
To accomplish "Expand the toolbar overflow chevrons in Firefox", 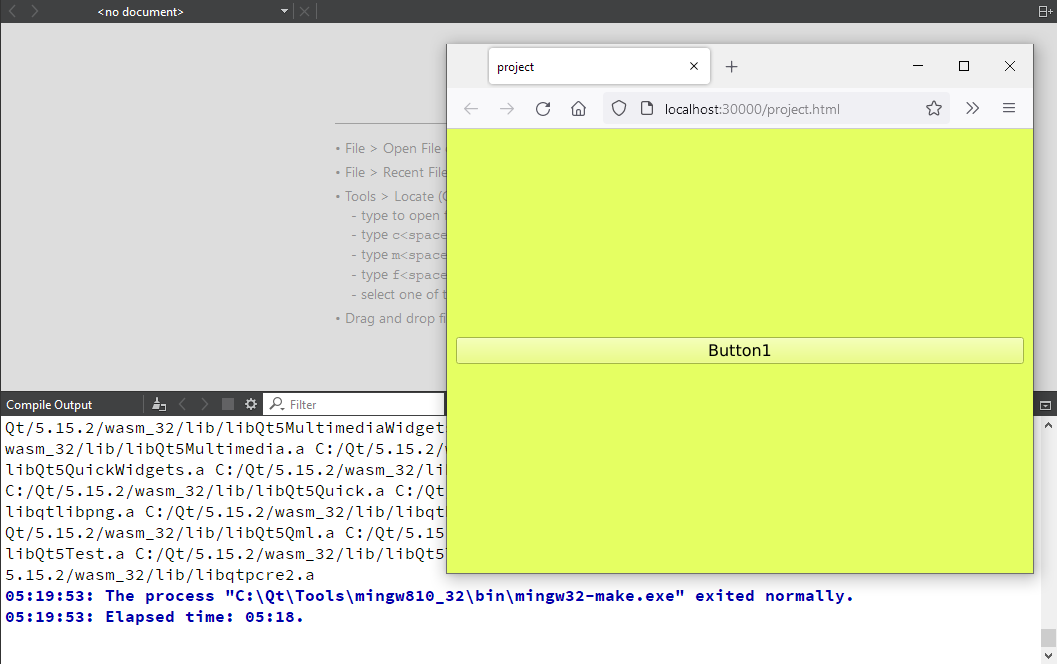I will click(x=972, y=108).
